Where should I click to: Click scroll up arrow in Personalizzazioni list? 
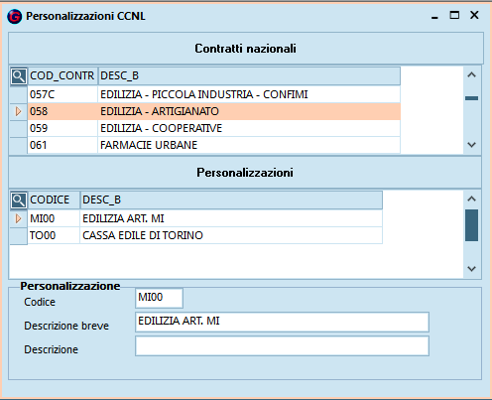point(472,199)
